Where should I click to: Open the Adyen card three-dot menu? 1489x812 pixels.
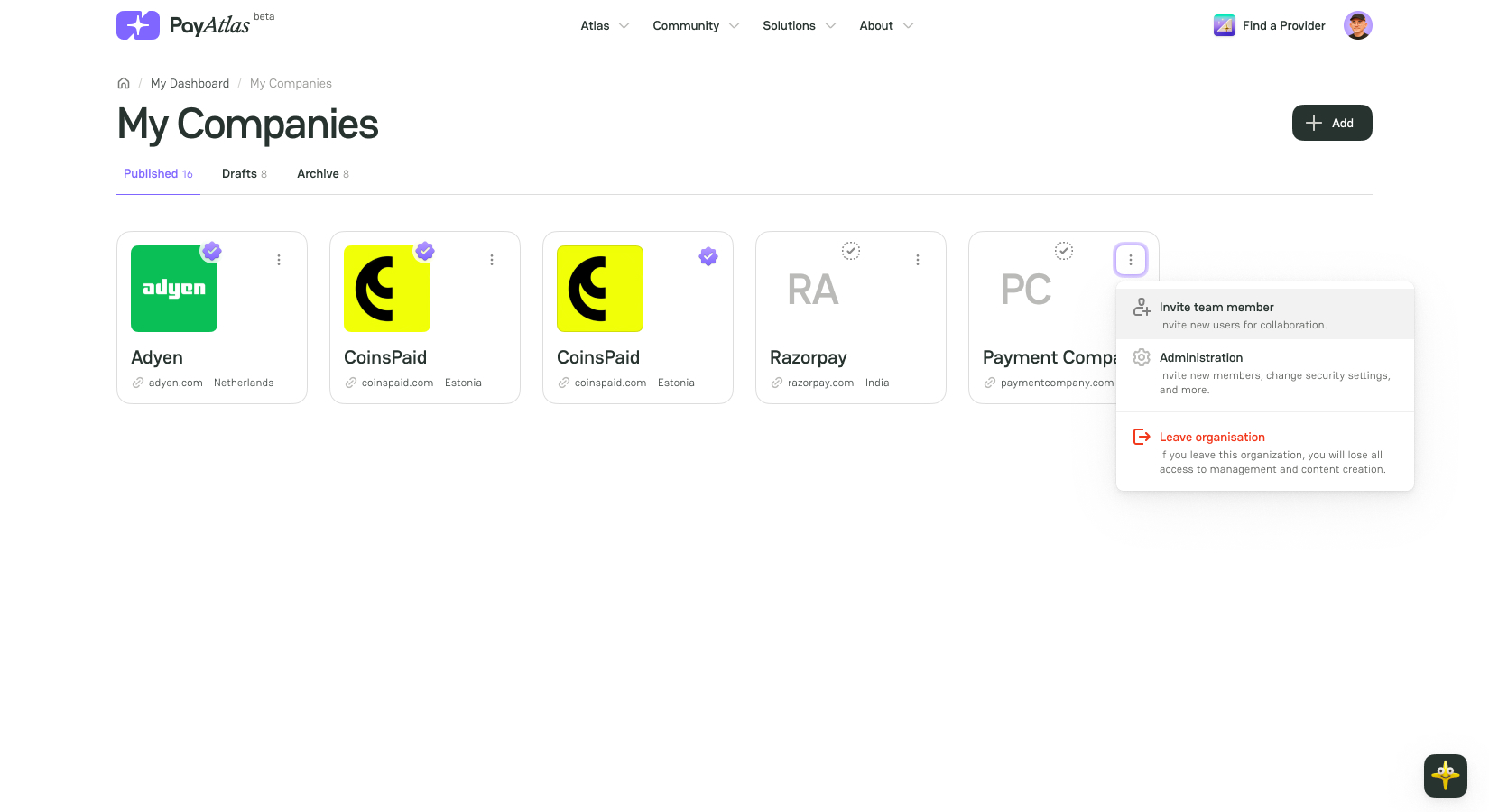coord(279,260)
